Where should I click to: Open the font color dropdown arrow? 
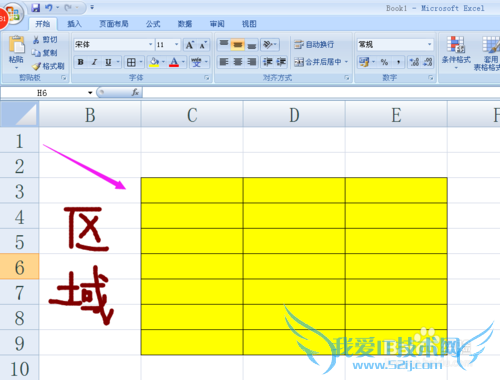[x=183, y=62]
